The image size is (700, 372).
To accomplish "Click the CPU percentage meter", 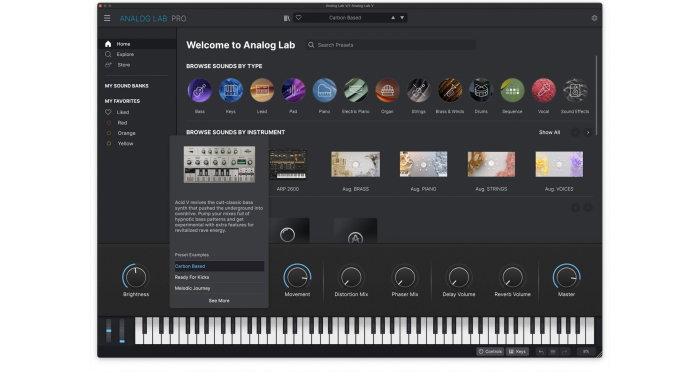I will point(586,352).
